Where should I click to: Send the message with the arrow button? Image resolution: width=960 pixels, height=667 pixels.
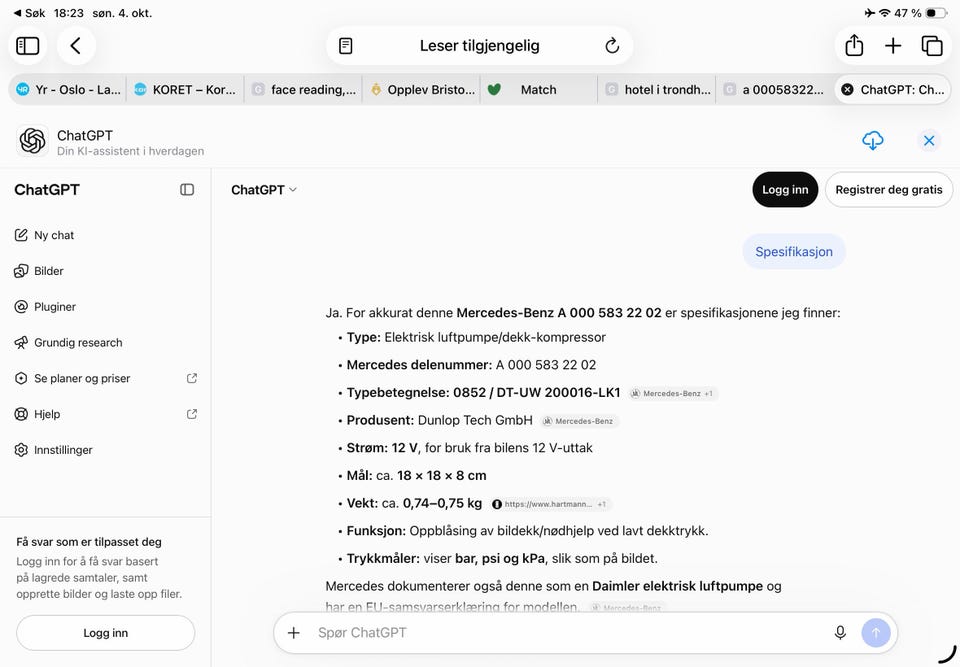pos(876,633)
